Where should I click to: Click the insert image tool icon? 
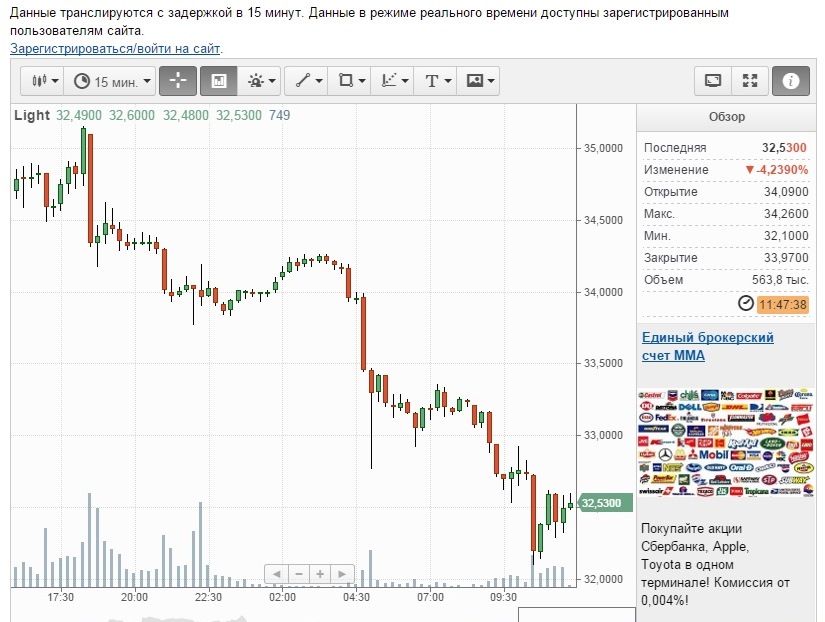coord(480,81)
